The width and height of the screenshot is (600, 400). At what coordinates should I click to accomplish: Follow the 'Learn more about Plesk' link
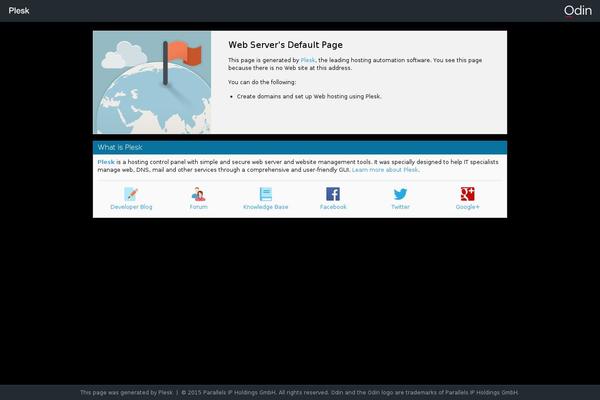coord(385,170)
